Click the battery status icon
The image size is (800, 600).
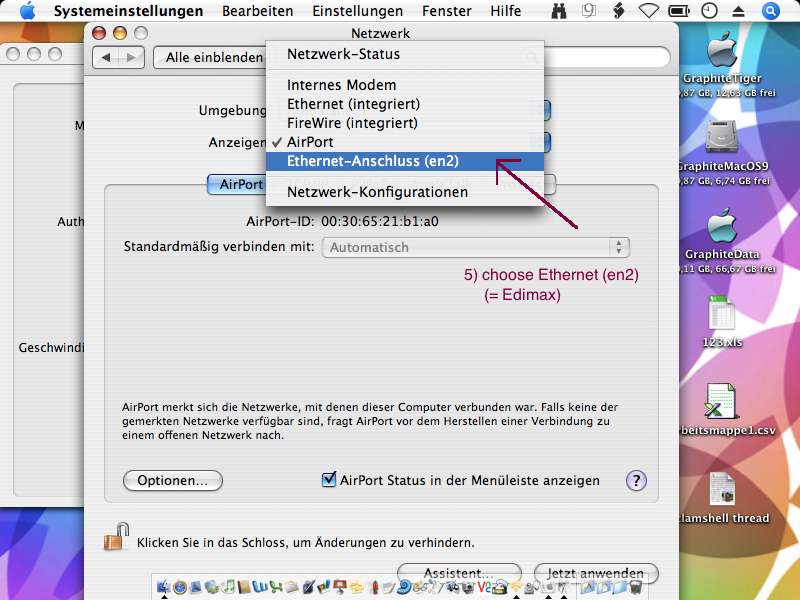point(679,10)
